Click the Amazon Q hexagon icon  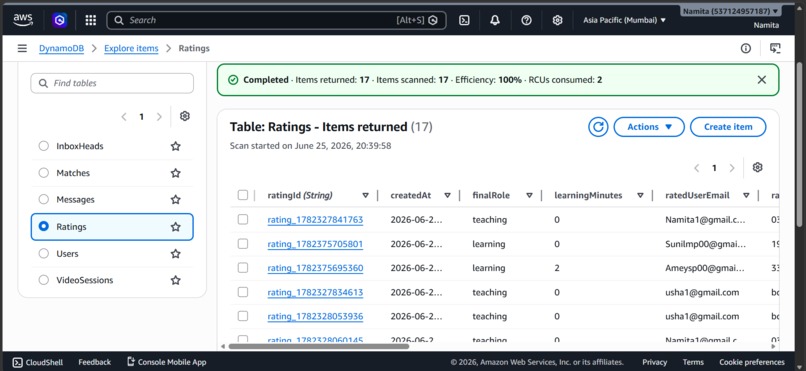[60, 20]
